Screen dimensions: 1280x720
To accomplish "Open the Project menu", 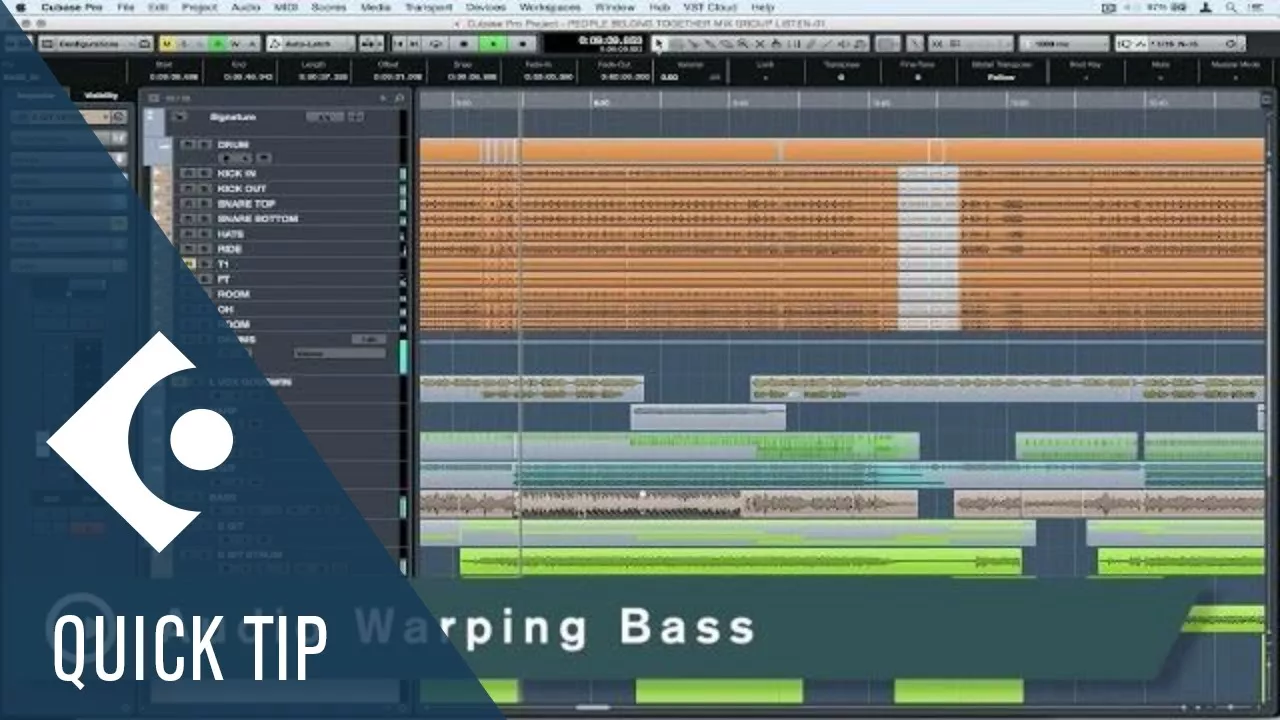I will tap(200, 7).
